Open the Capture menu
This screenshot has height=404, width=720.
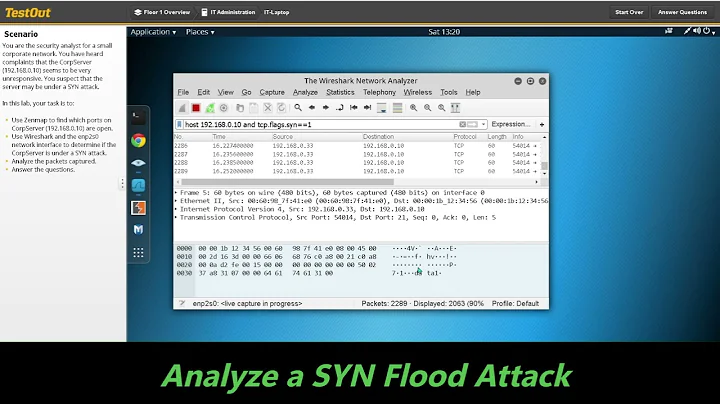coord(272,92)
